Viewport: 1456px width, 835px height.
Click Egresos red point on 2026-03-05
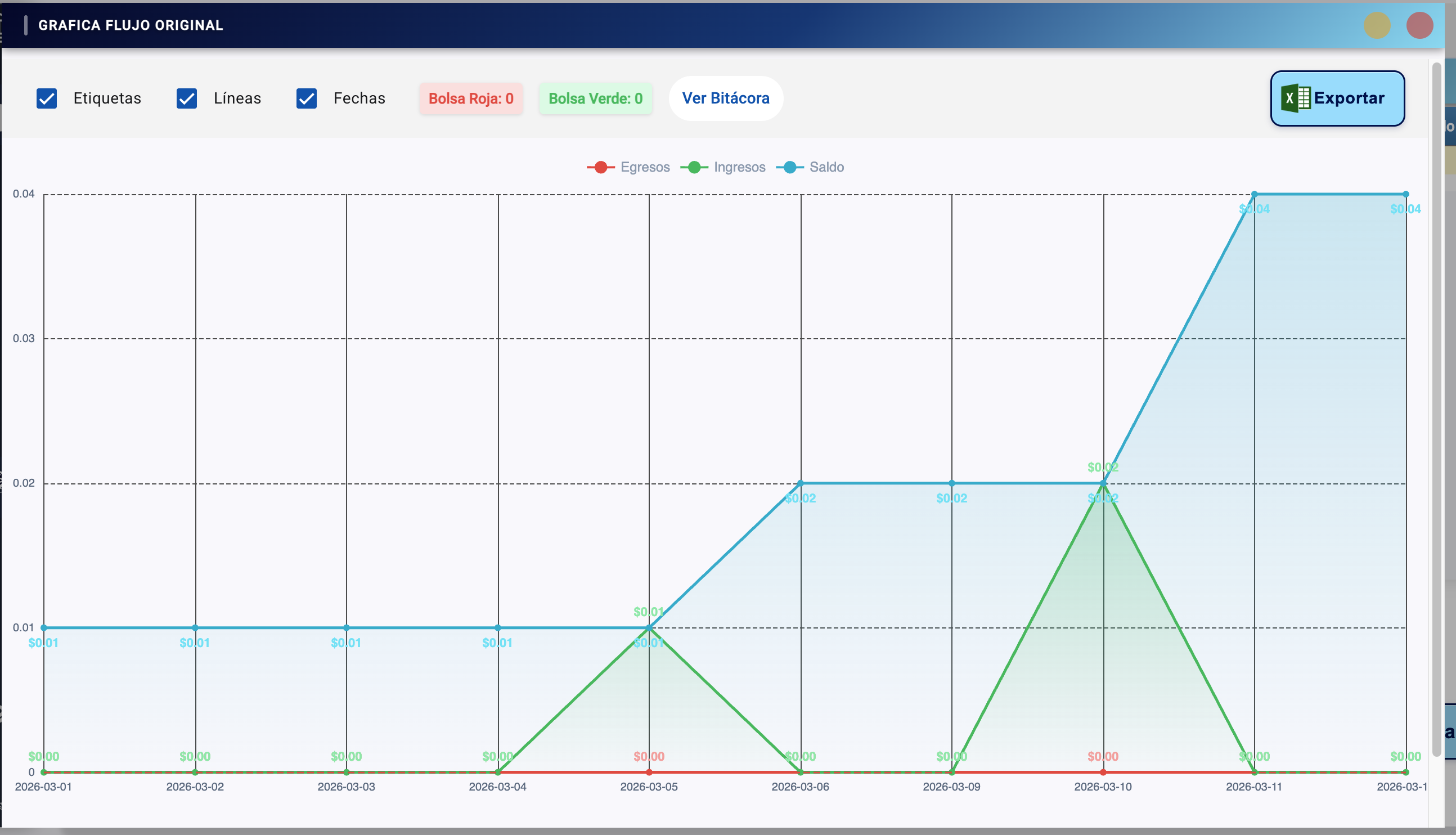(649, 773)
